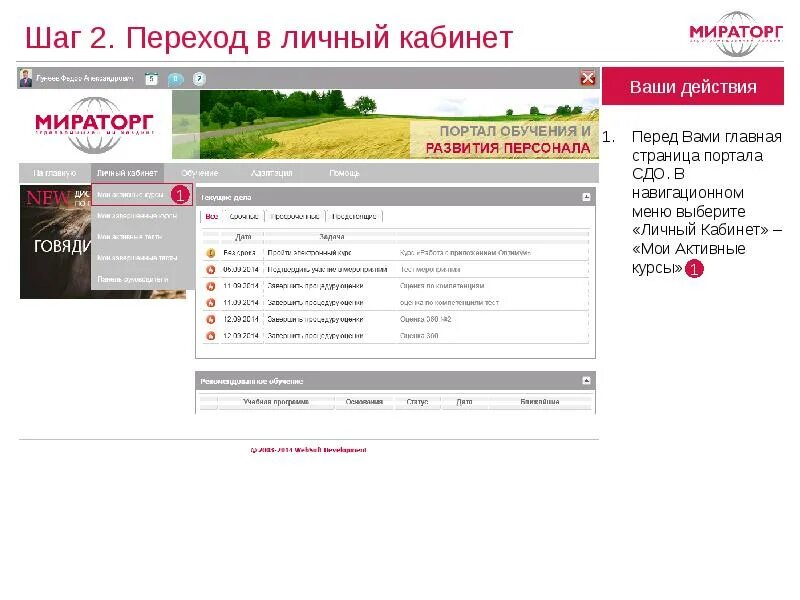Viewport: 800px width, 600px height.
Task: Click the 05.09.2014 date cell
Action: coord(241,269)
